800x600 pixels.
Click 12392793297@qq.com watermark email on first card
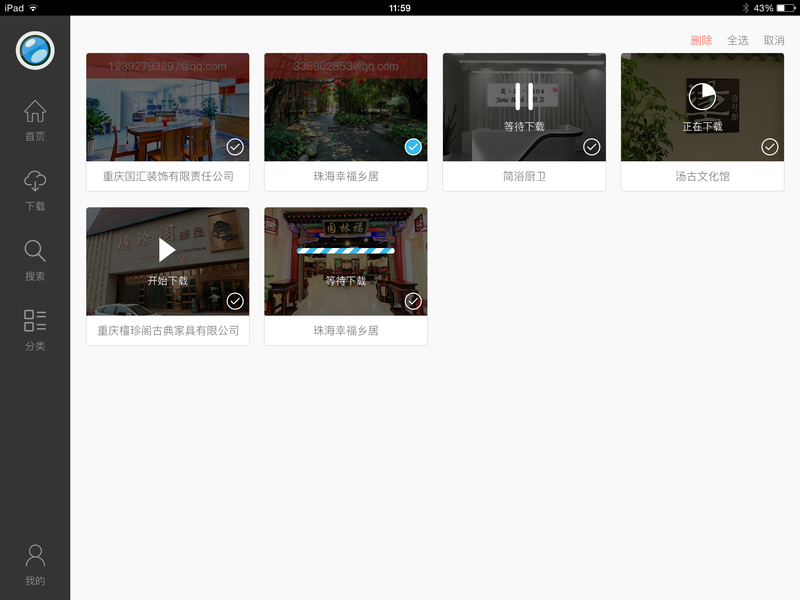coord(167,66)
